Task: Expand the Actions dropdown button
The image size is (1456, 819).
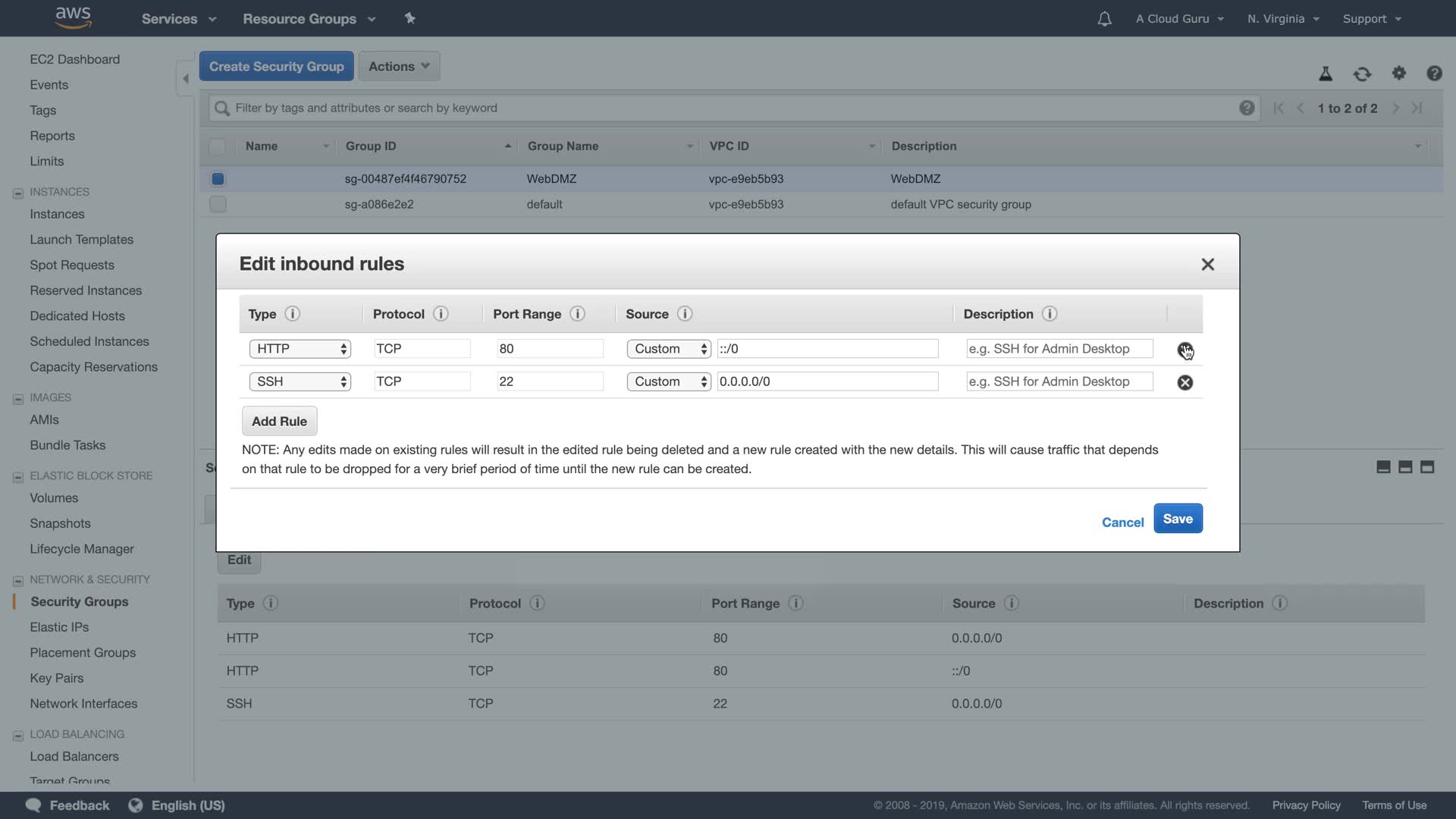Action: coord(399,67)
